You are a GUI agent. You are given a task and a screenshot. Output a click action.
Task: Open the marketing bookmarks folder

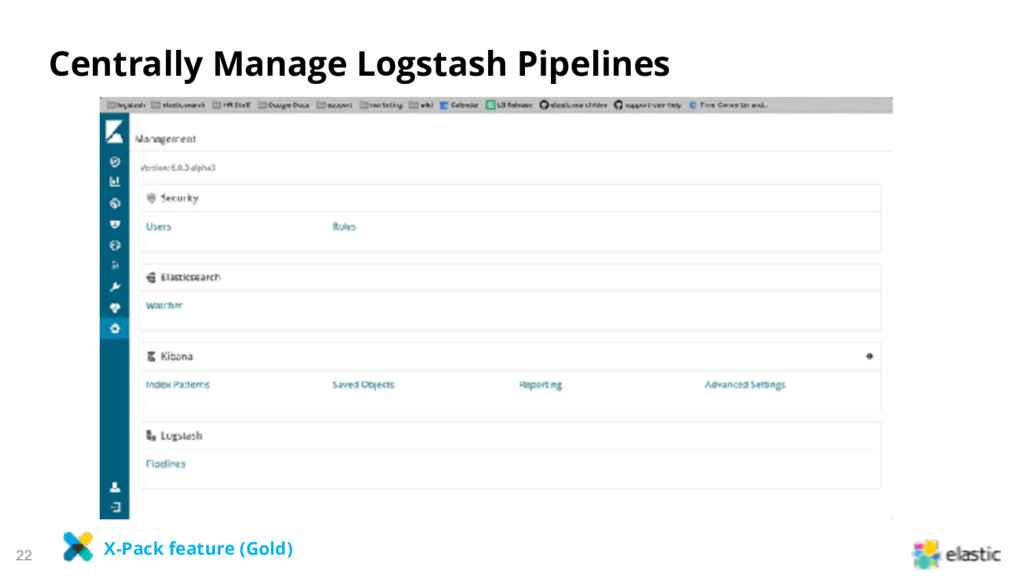pyautogui.click(x=381, y=105)
